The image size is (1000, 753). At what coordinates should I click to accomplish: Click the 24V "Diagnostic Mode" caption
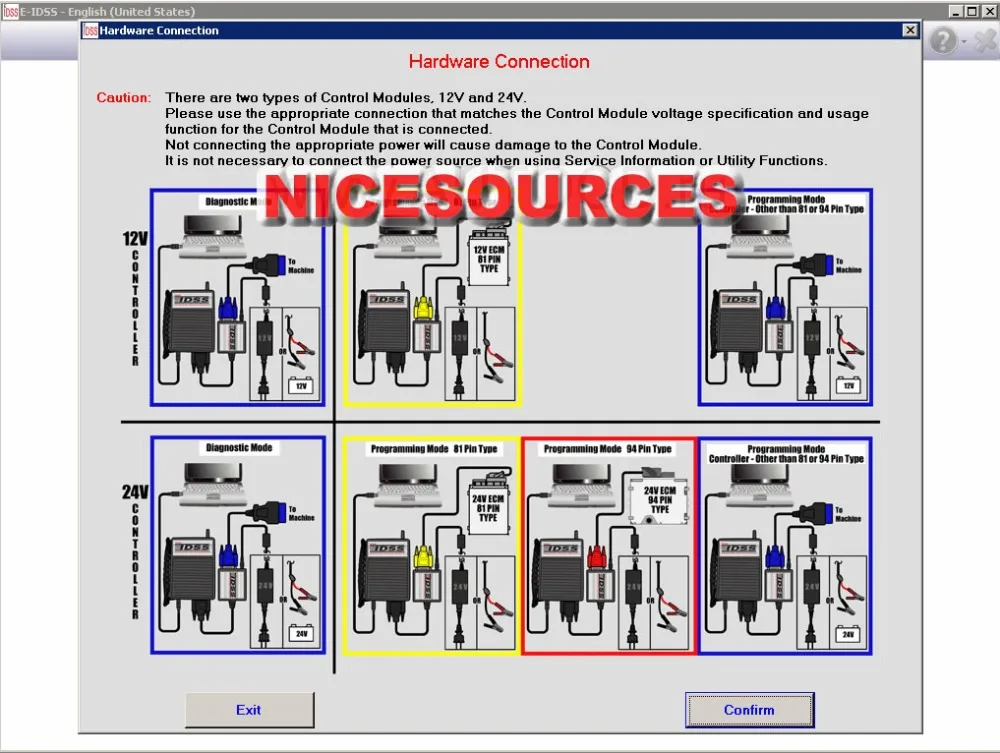pyautogui.click(x=239, y=448)
